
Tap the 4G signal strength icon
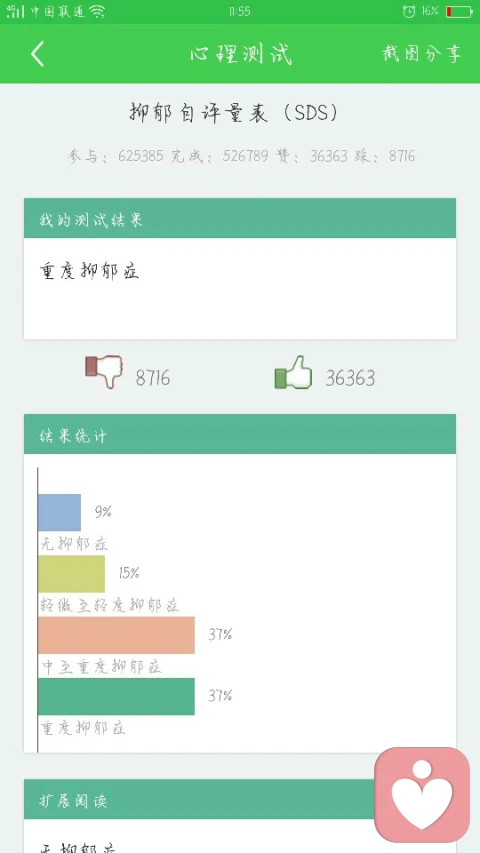coord(15,11)
